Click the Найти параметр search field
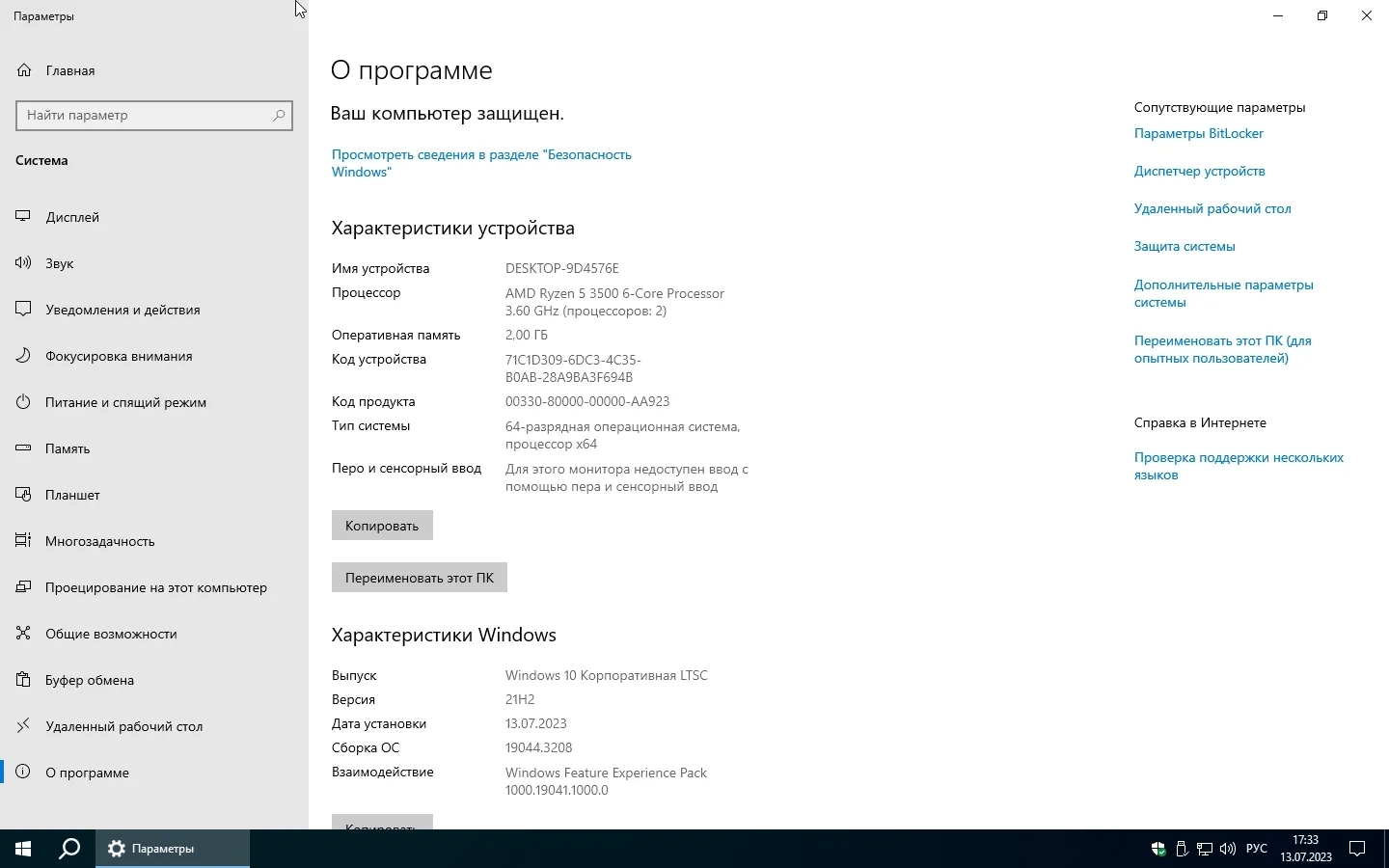This screenshot has width=1389, height=868. point(154,116)
